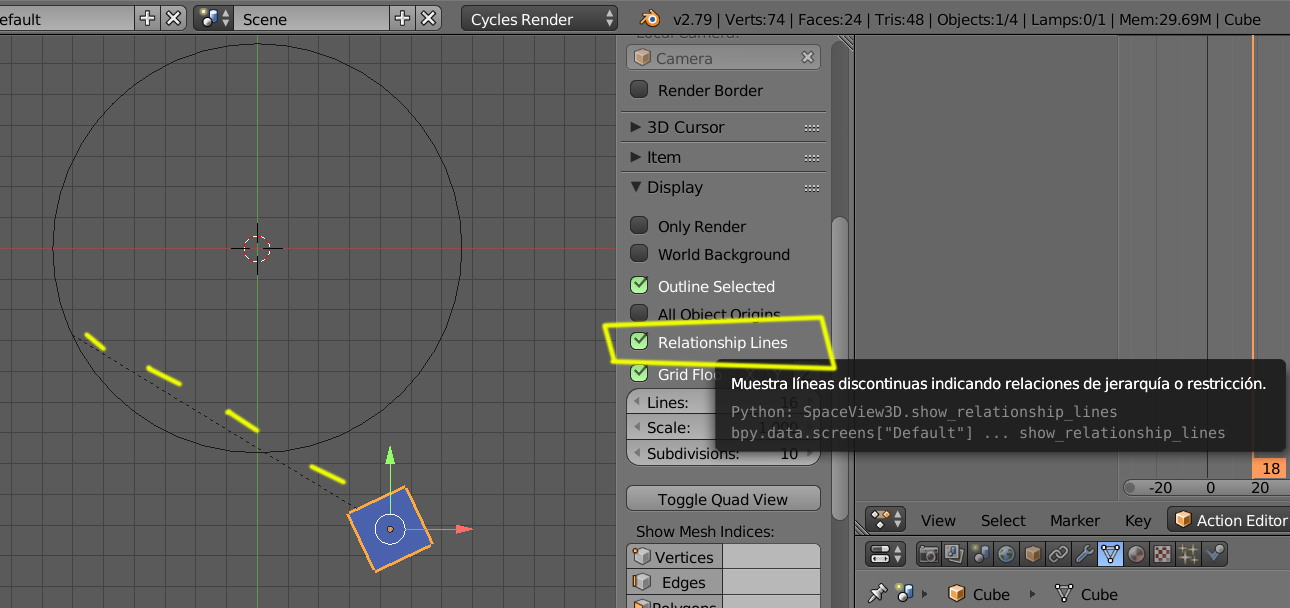Click the Cube mesh name in breadcrumb
The height and width of the screenshot is (608, 1290).
[1099, 594]
